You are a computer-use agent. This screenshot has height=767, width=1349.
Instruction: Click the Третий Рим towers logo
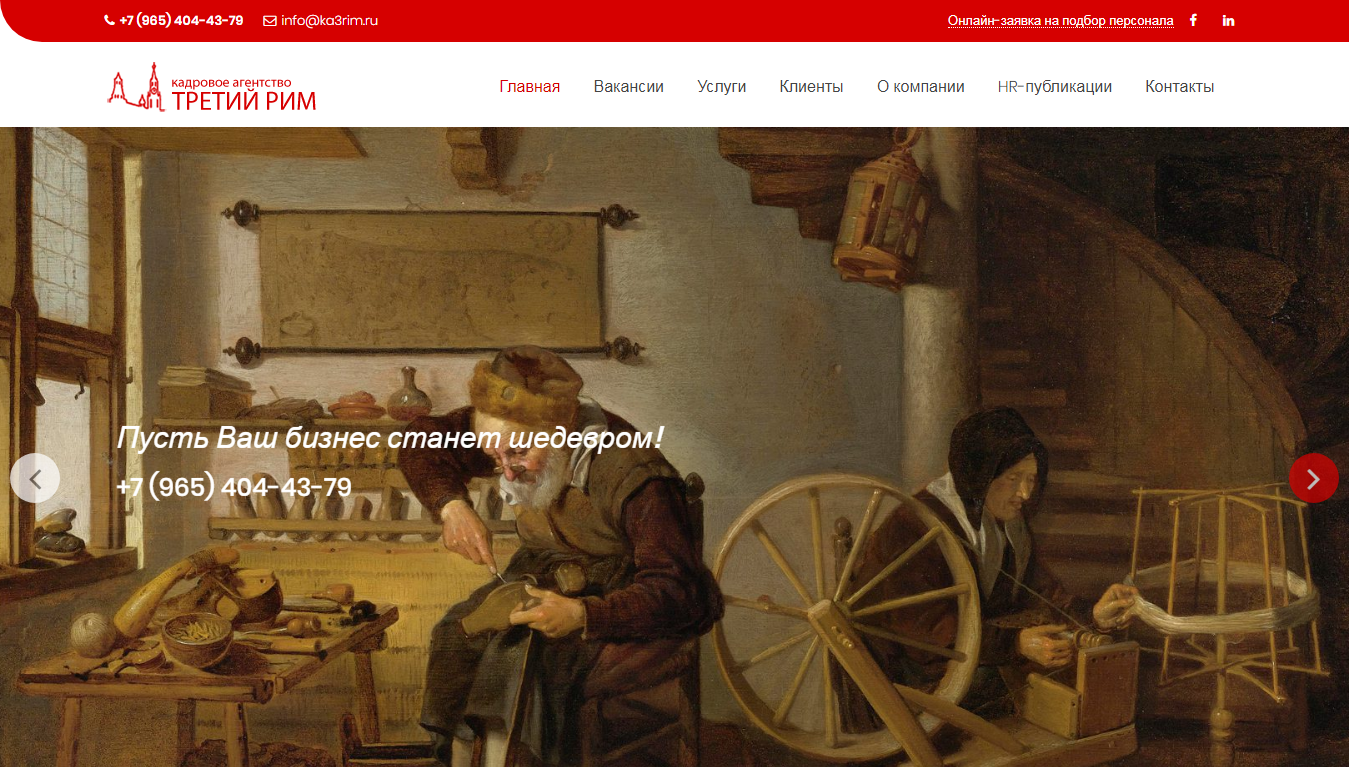point(136,86)
